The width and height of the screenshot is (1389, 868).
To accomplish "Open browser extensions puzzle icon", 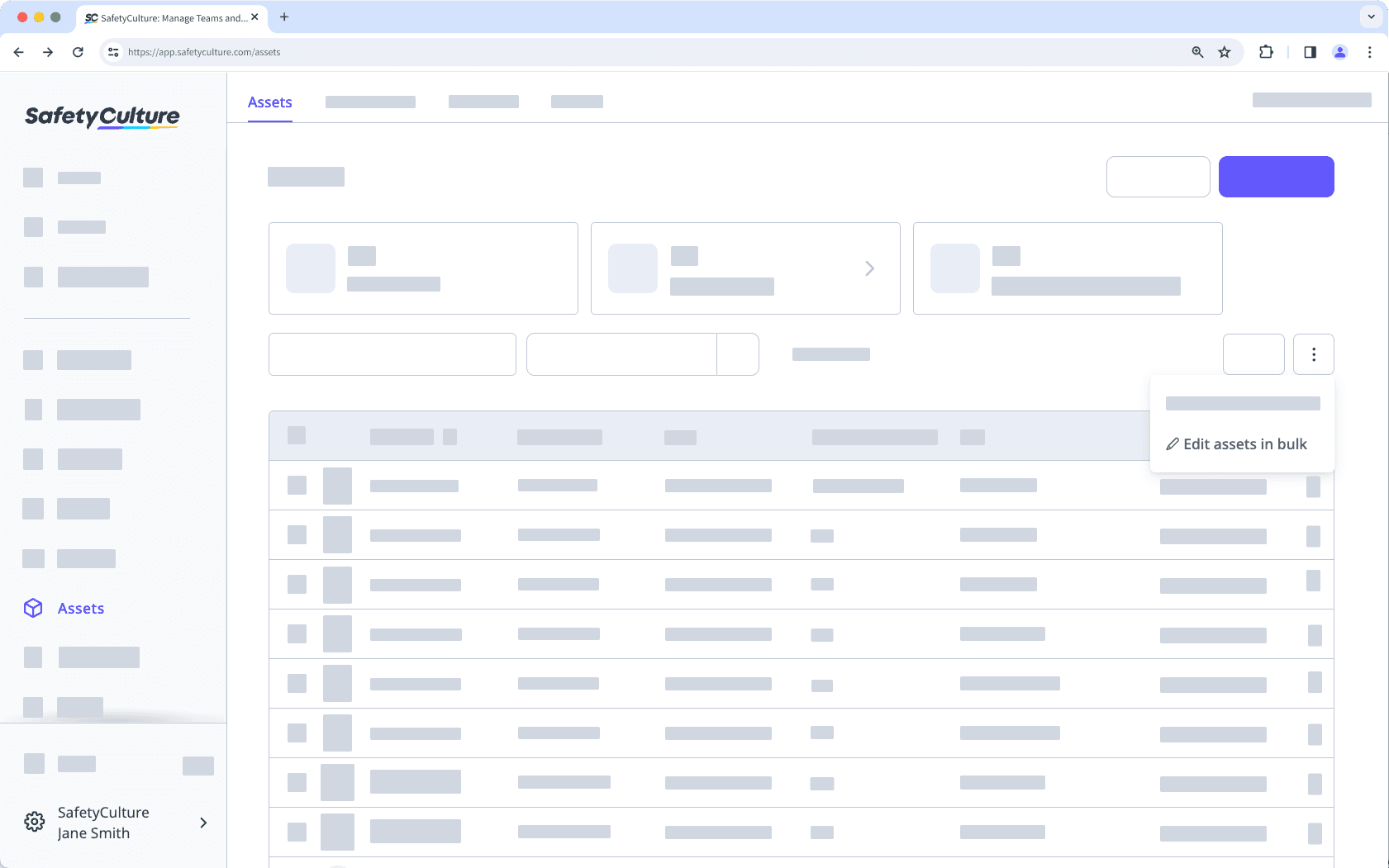I will pyautogui.click(x=1265, y=52).
